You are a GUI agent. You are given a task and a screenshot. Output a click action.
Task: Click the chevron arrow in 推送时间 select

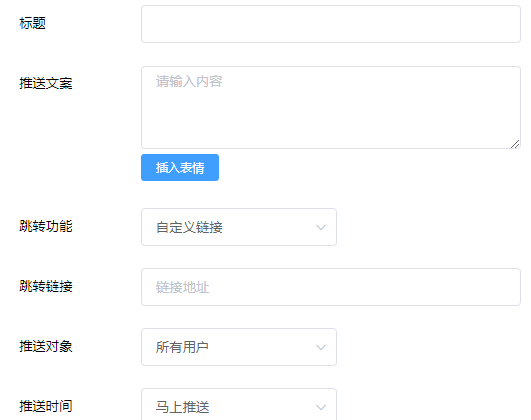tap(321, 407)
